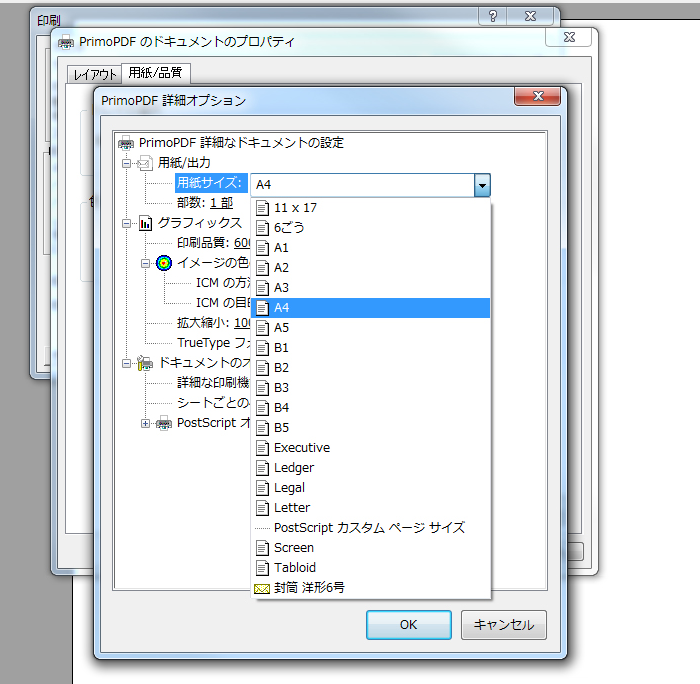Select the 用紙/品質 tab

[155, 73]
